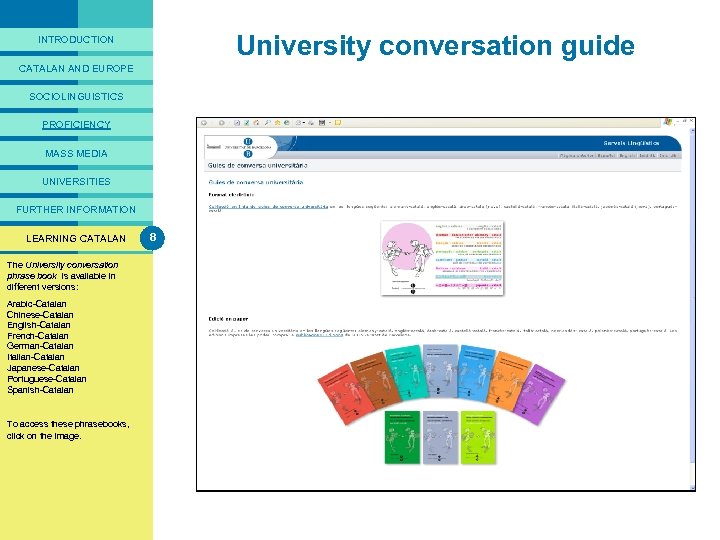The image size is (720, 540).
Task: Click the 'Italian-Catalan' list entry
Action: click(36, 357)
